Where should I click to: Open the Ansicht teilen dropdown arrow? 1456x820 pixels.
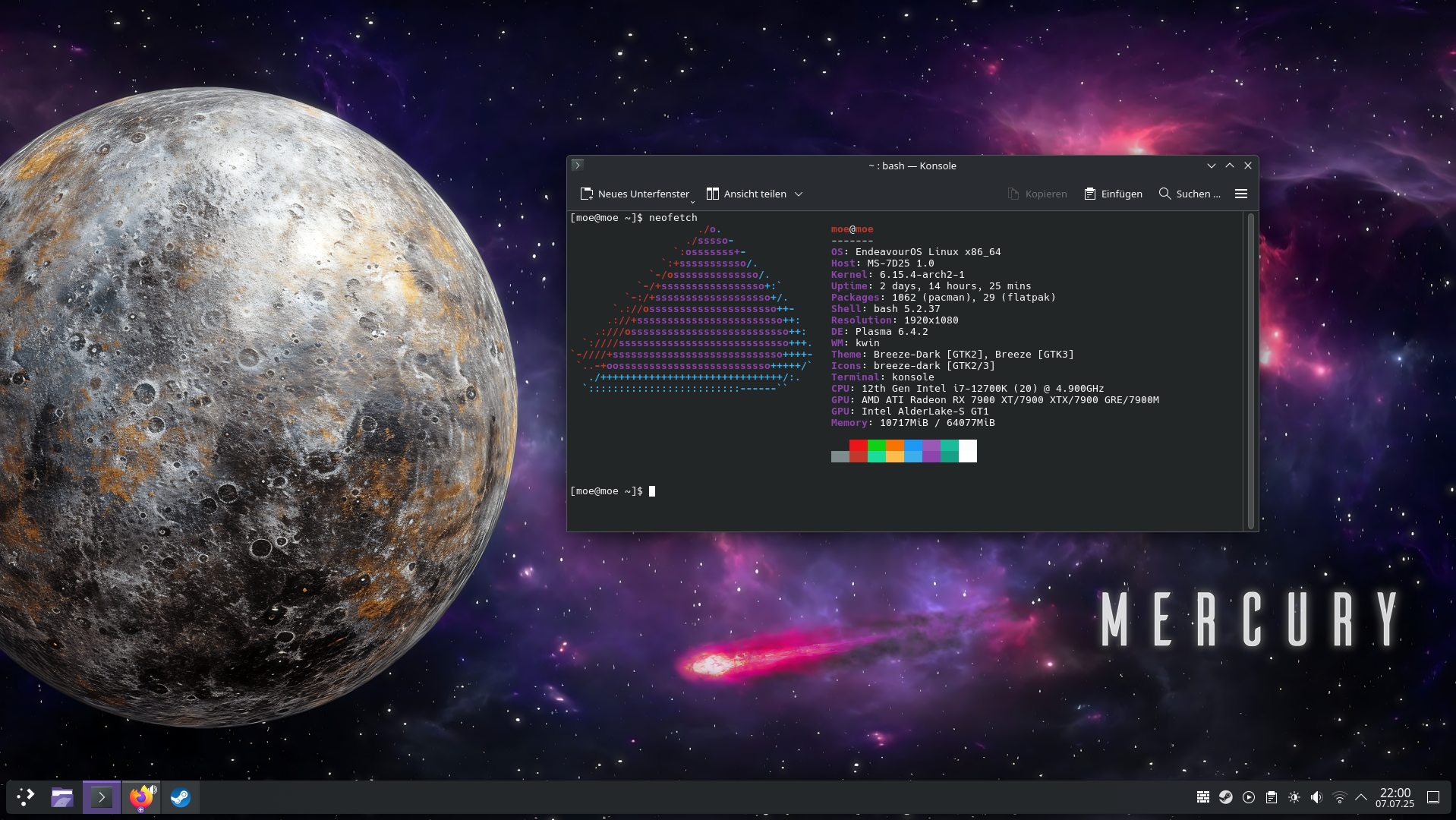[799, 194]
